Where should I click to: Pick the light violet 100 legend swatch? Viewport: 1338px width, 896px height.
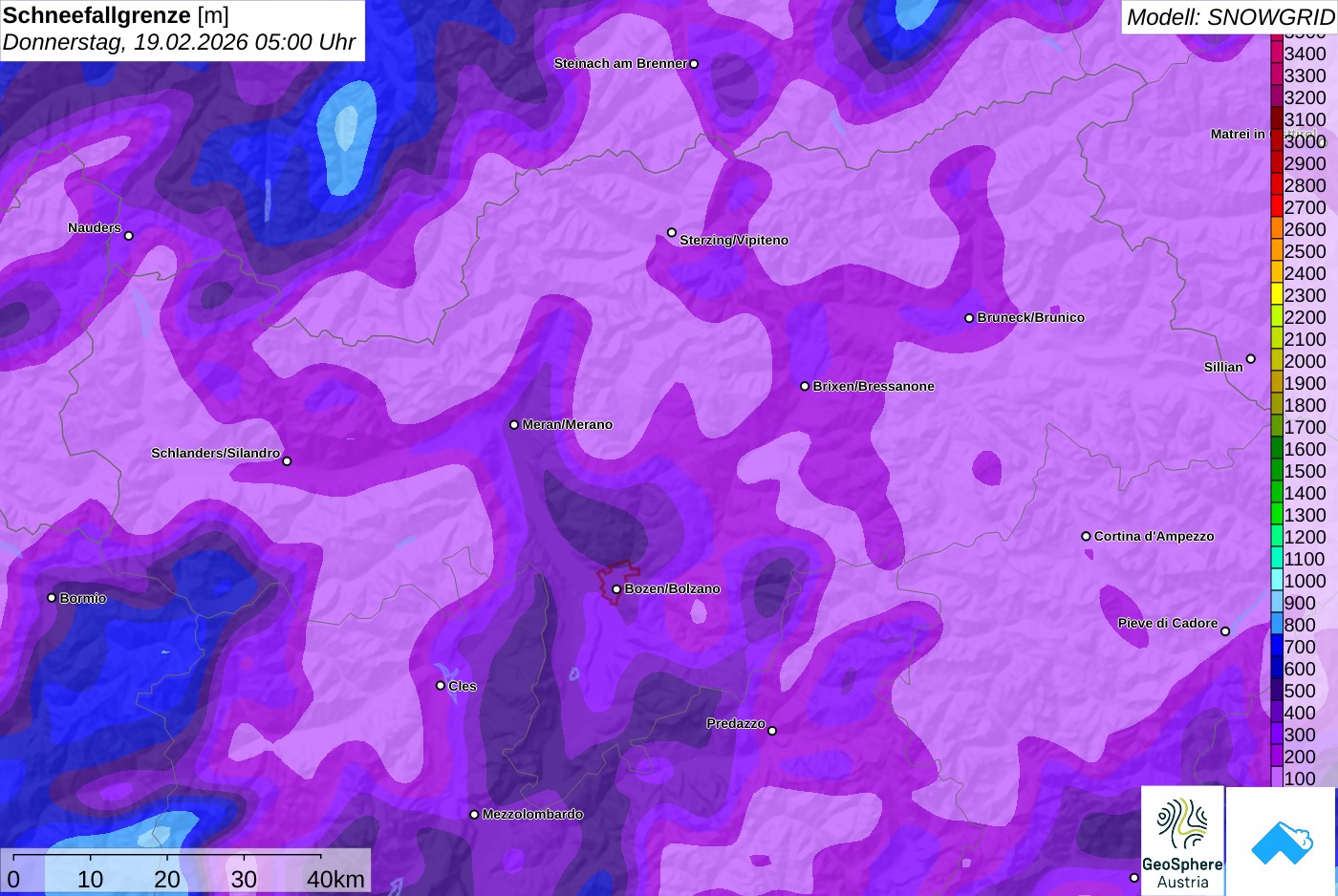(1277, 778)
